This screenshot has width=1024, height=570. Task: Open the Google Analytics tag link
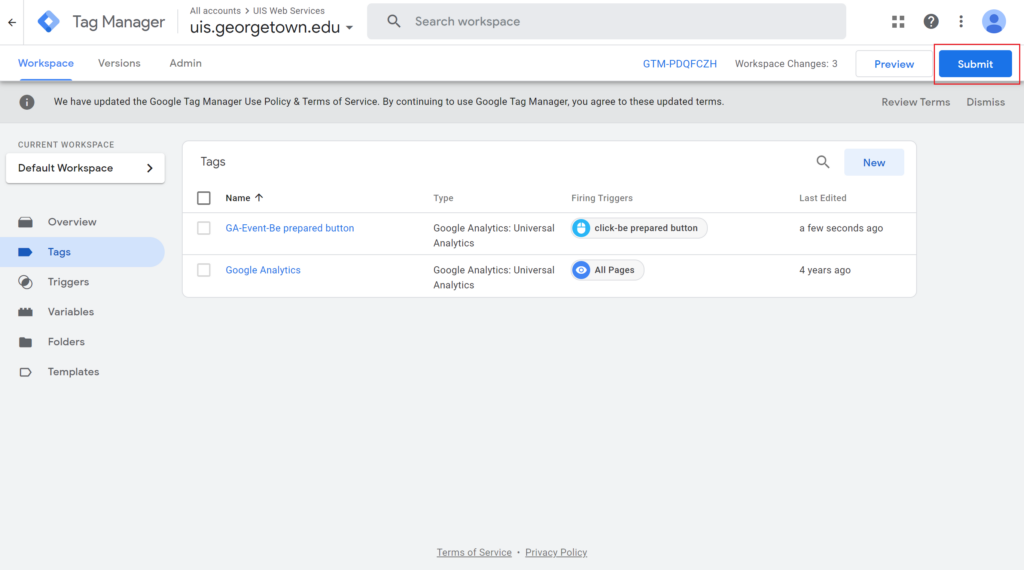(x=263, y=270)
